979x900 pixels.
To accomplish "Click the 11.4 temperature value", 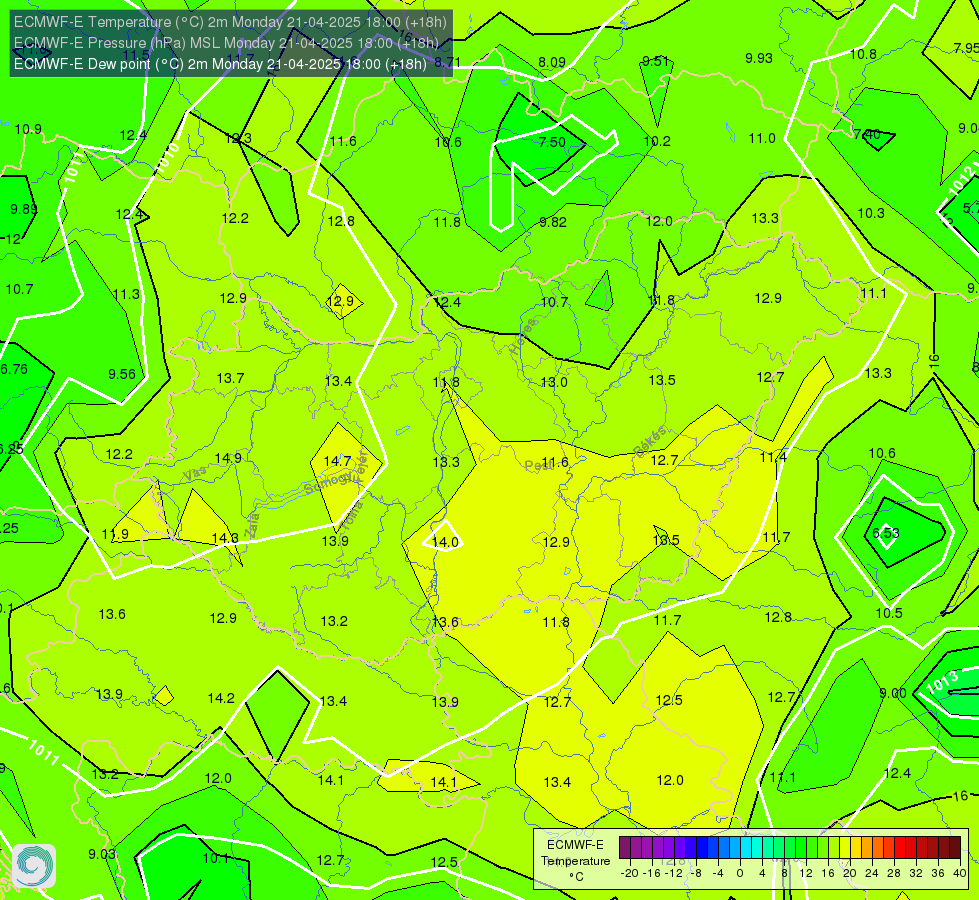I will coord(773,458).
